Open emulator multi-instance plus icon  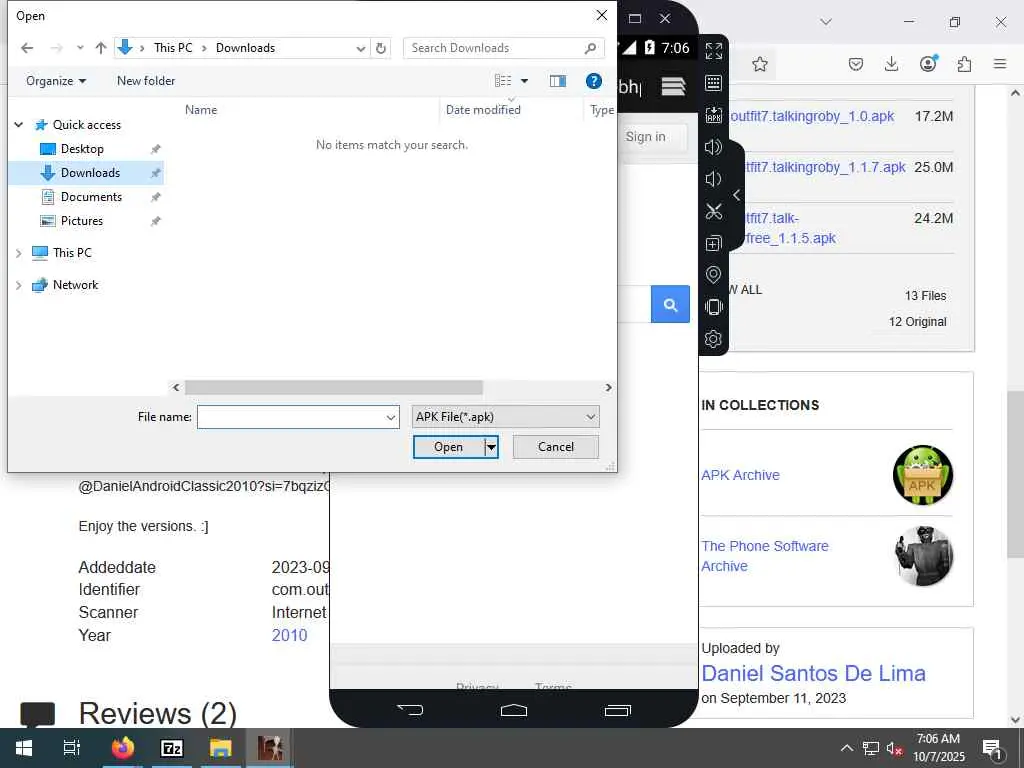pos(714,243)
